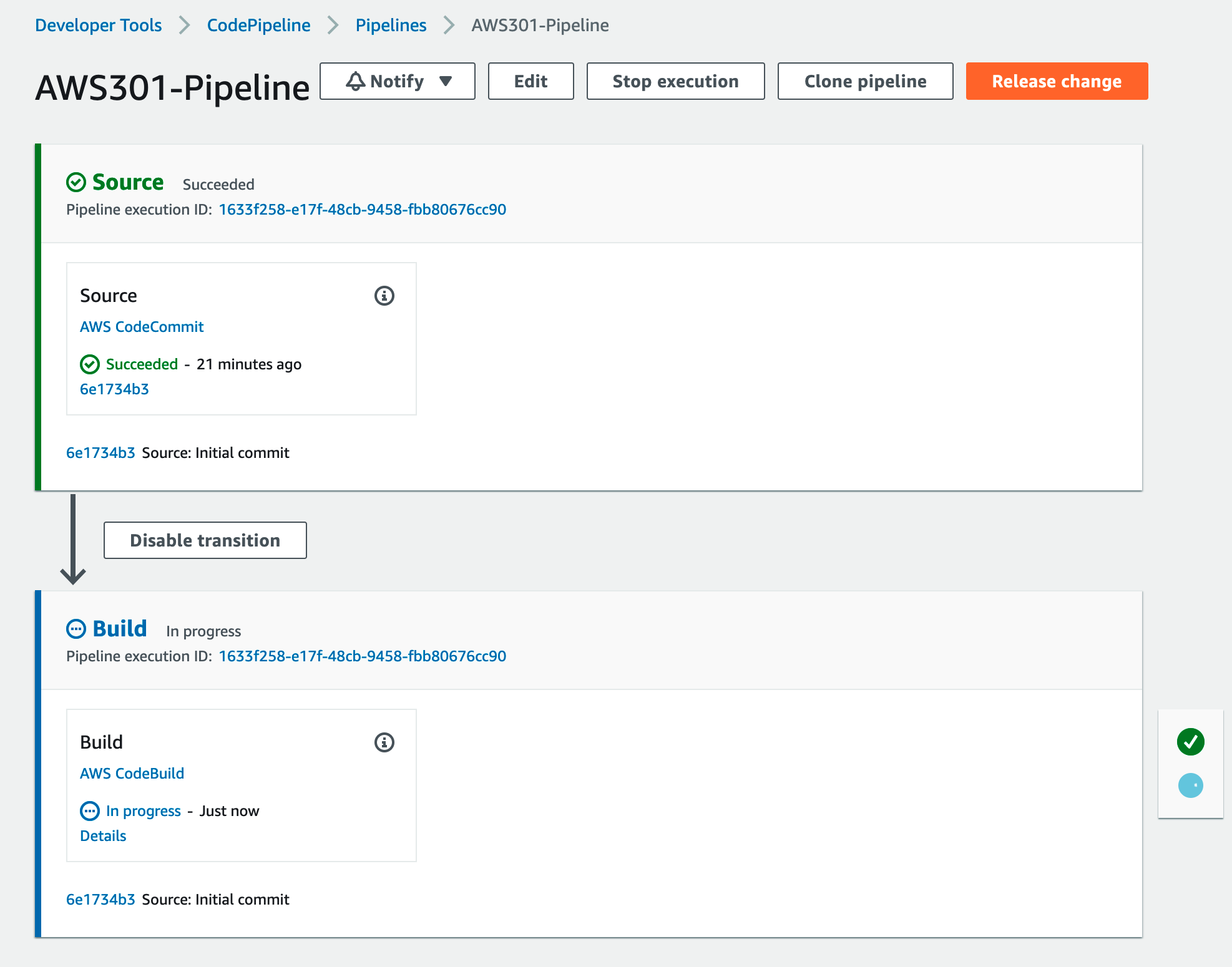Image resolution: width=1232 pixels, height=967 pixels.
Task: Open pipeline execution ID link in Build stage
Action: click(363, 656)
